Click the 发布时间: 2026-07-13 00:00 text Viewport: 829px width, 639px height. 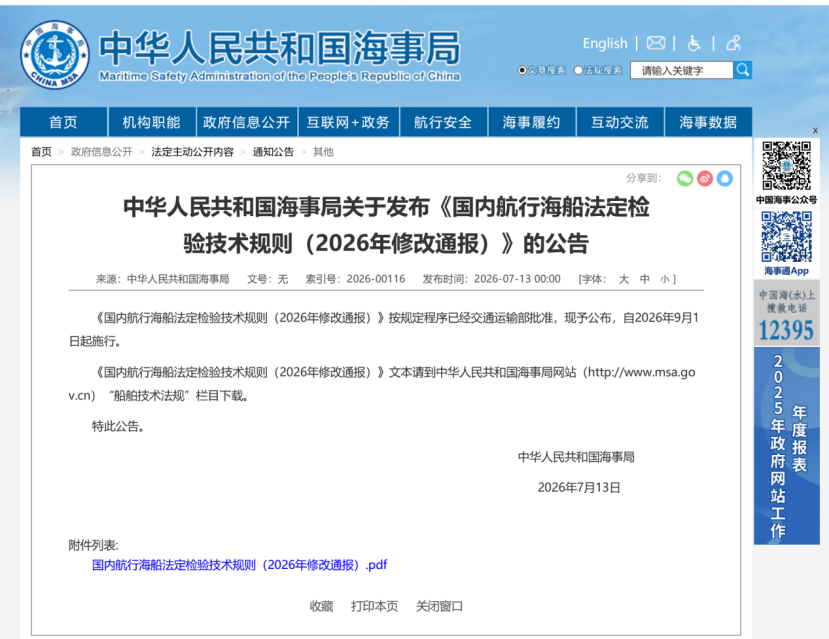point(491,279)
